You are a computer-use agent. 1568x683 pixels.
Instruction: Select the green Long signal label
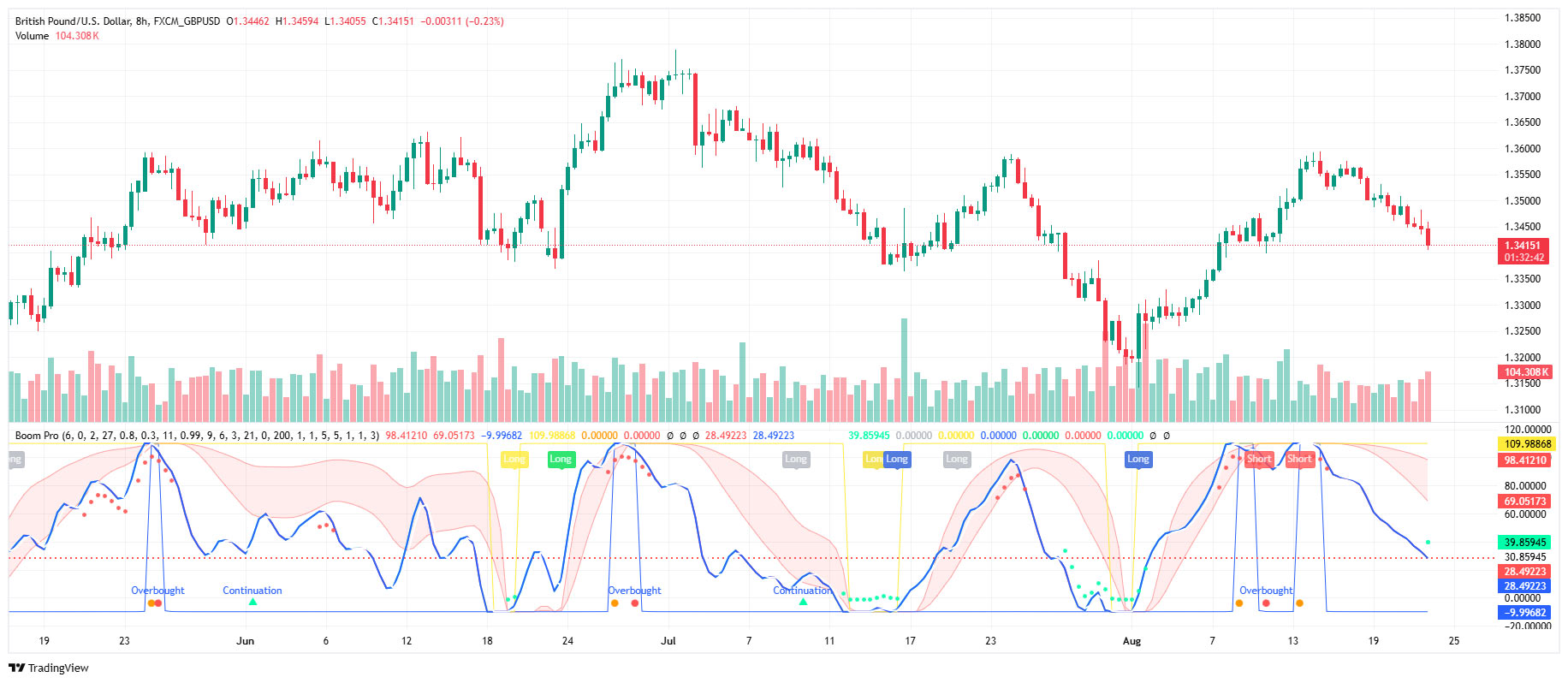coord(561,460)
